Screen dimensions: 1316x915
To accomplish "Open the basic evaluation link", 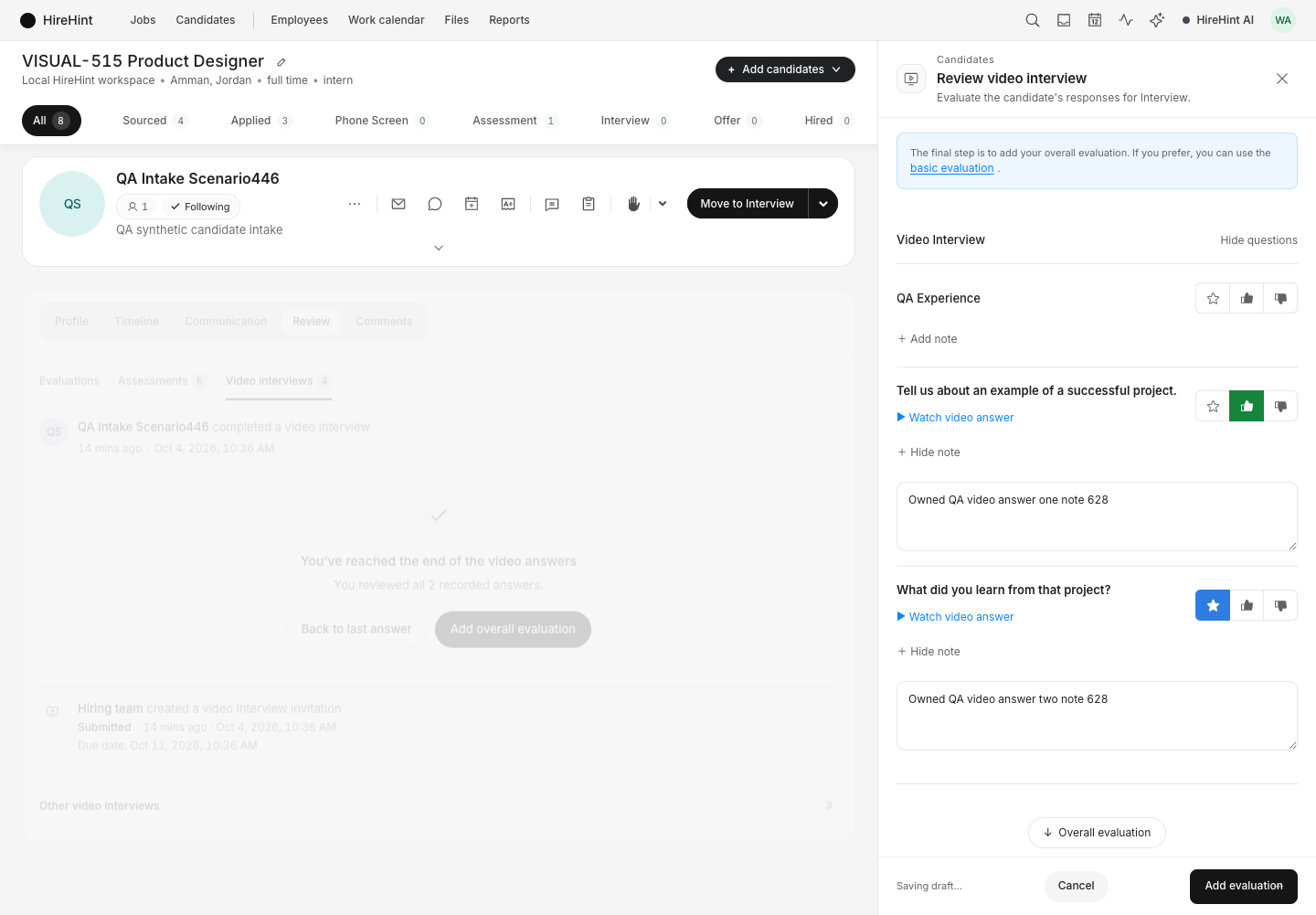I will [951, 168].
